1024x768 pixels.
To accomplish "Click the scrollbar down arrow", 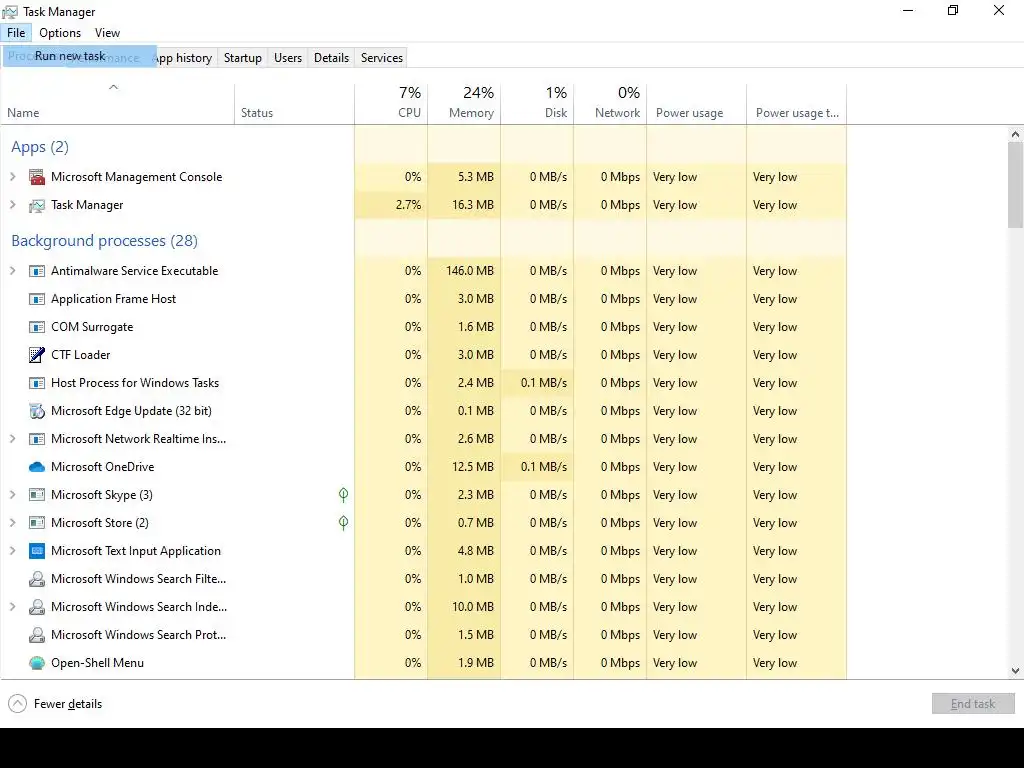I will [1016, 671].
